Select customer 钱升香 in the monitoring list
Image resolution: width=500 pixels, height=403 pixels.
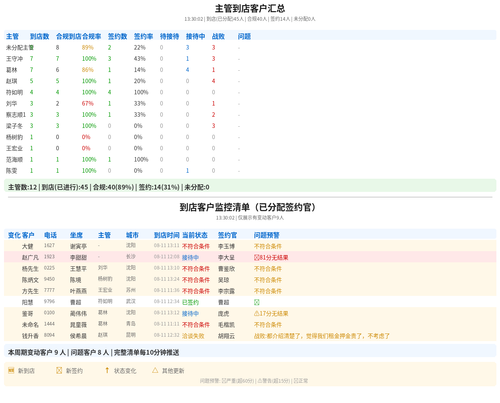pos(30,336)
